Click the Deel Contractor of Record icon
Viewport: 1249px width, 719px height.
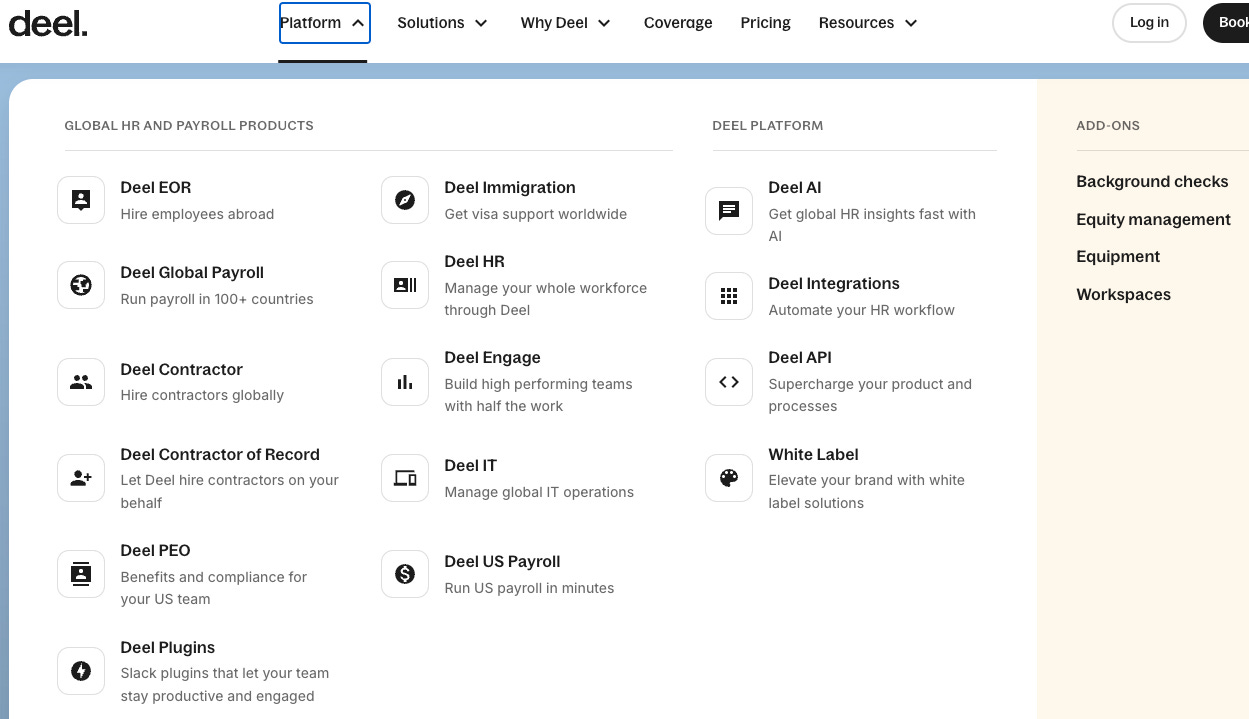coord(81,478)
